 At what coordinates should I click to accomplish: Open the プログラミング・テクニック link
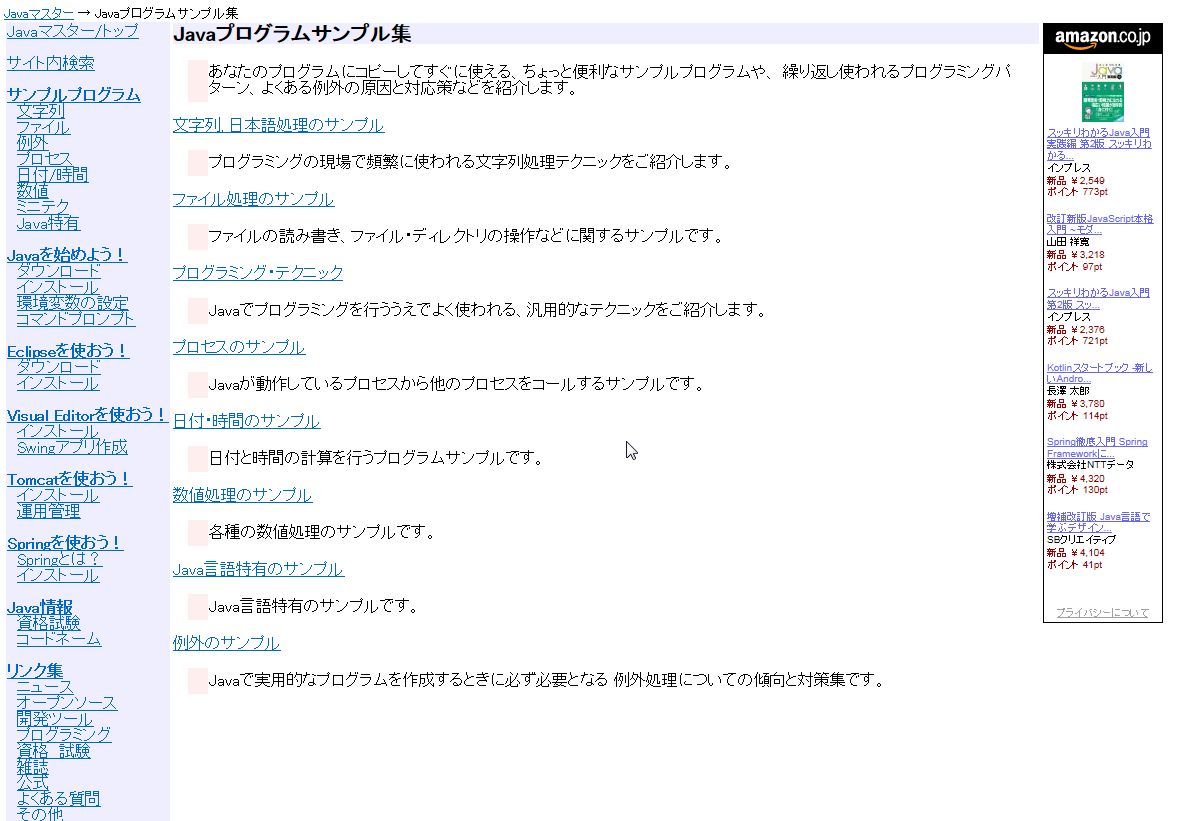pos(258,273)
